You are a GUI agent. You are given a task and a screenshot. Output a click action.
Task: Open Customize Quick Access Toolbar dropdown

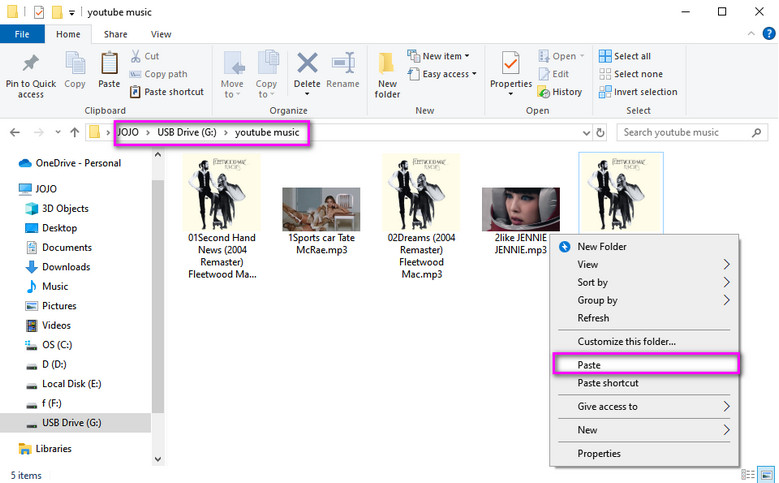coord(72,13)
